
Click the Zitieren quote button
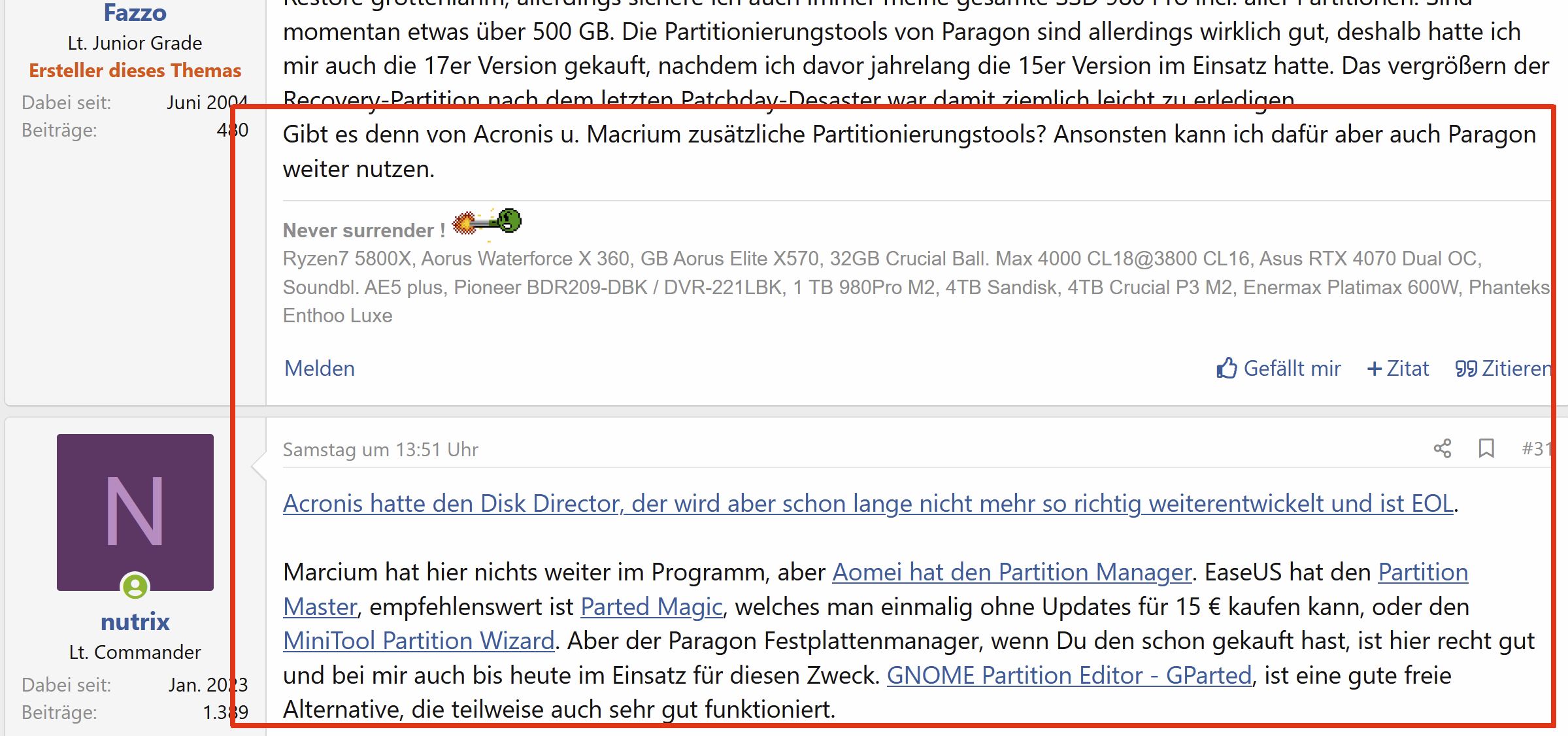[1503, 369]
